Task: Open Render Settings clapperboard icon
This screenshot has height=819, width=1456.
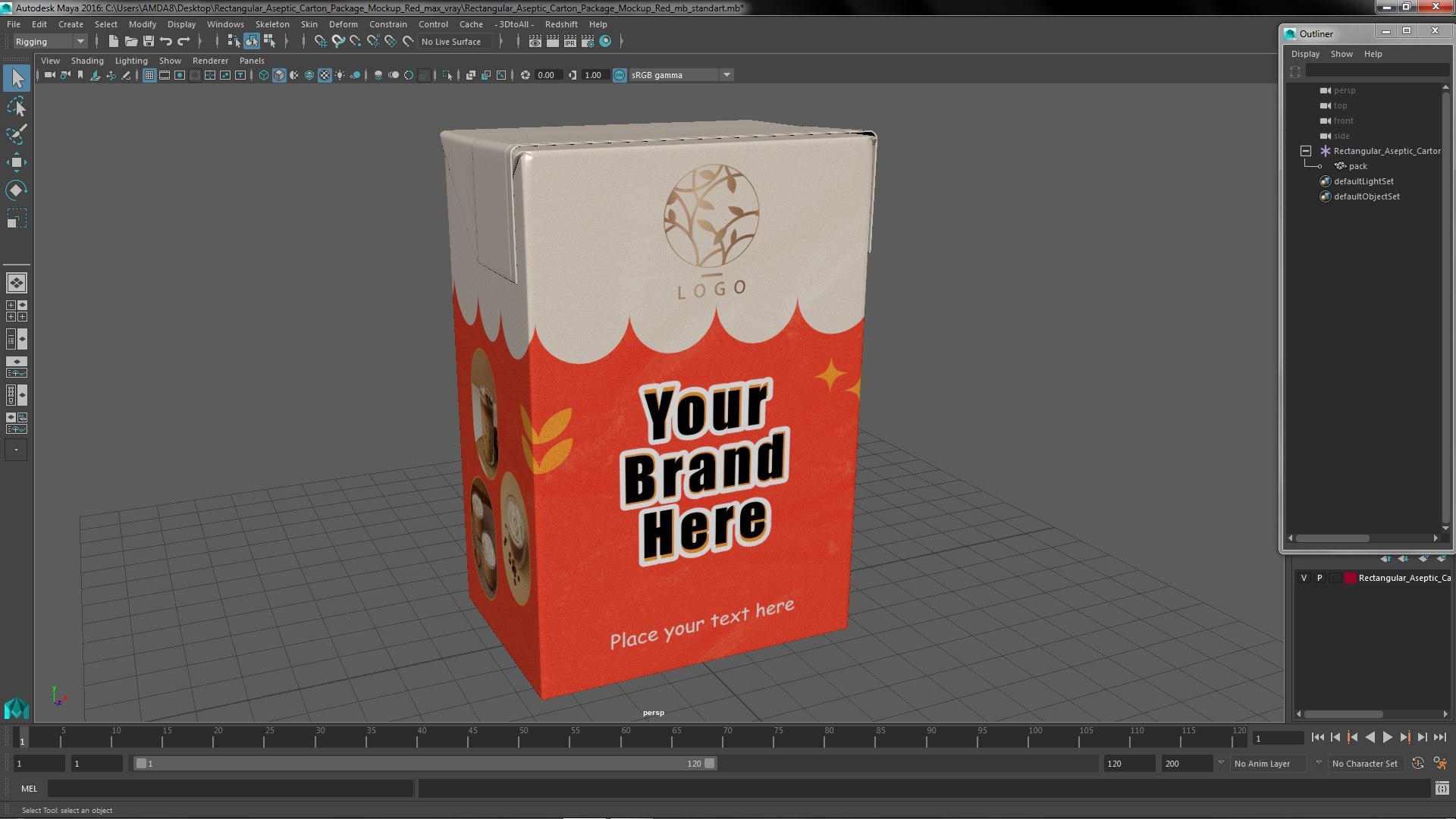Action: tap(588, 42)
